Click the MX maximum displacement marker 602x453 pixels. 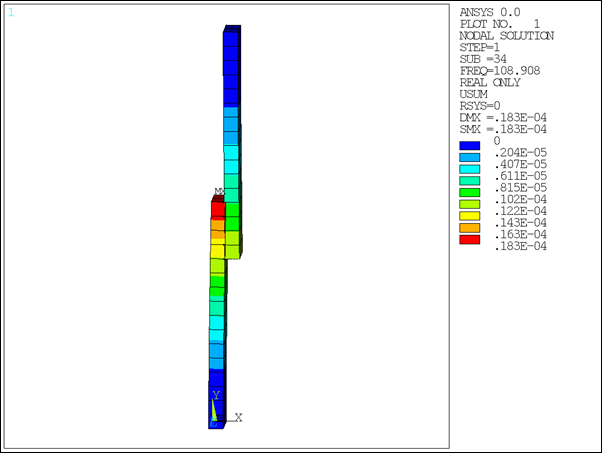(x=218, y=192)
